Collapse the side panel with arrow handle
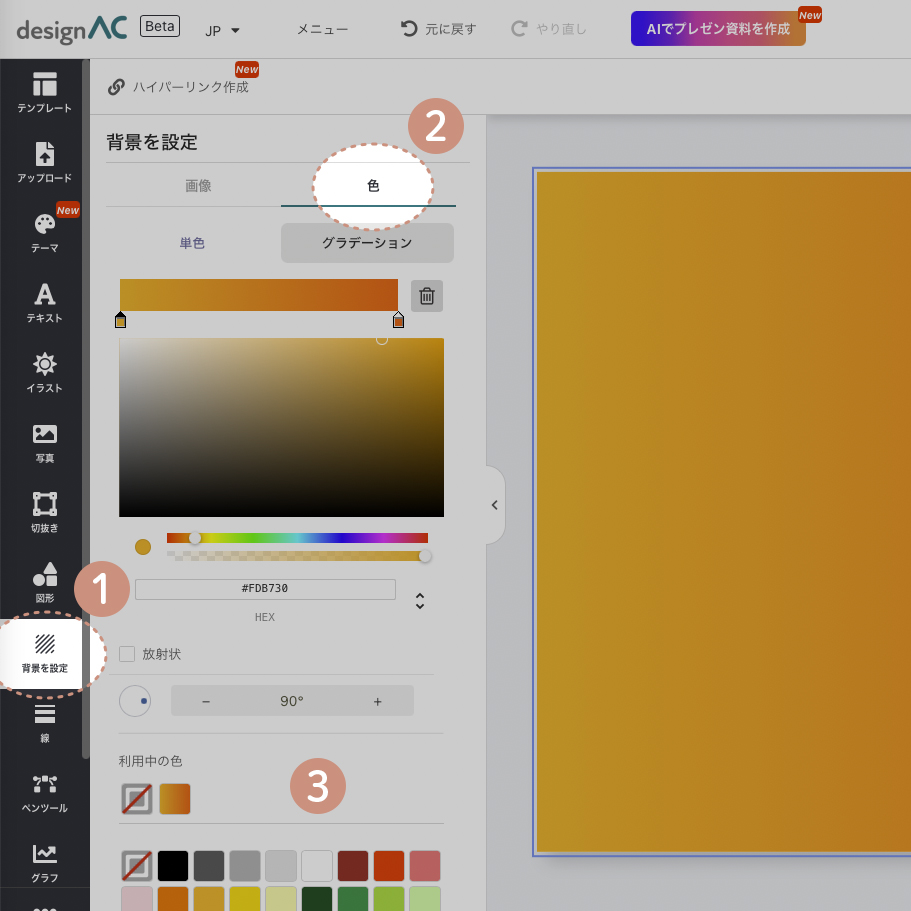Viewport: 911px width, 911px height. [494, 505]
